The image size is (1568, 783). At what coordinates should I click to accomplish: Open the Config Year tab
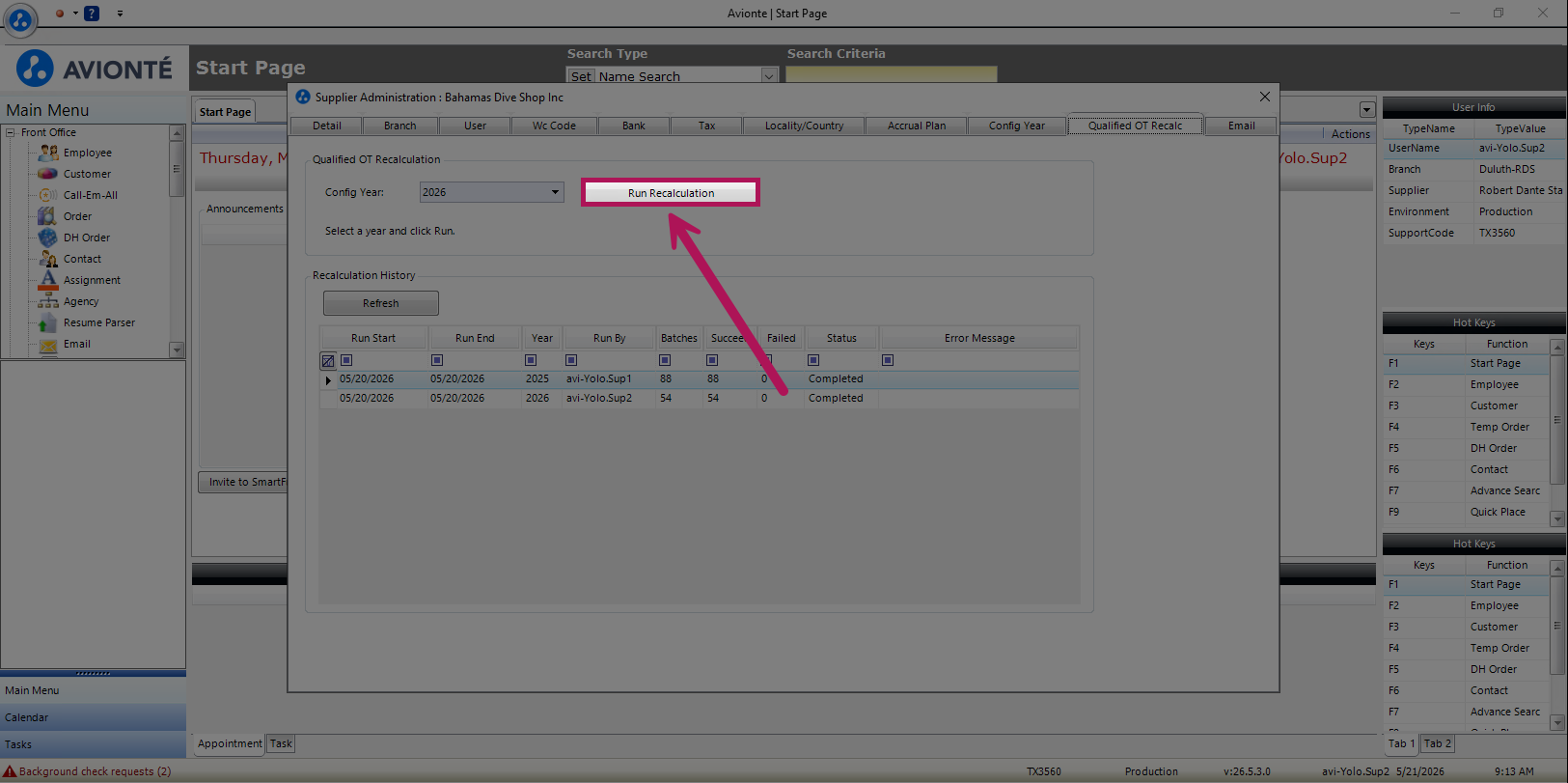pos(1017,126)
